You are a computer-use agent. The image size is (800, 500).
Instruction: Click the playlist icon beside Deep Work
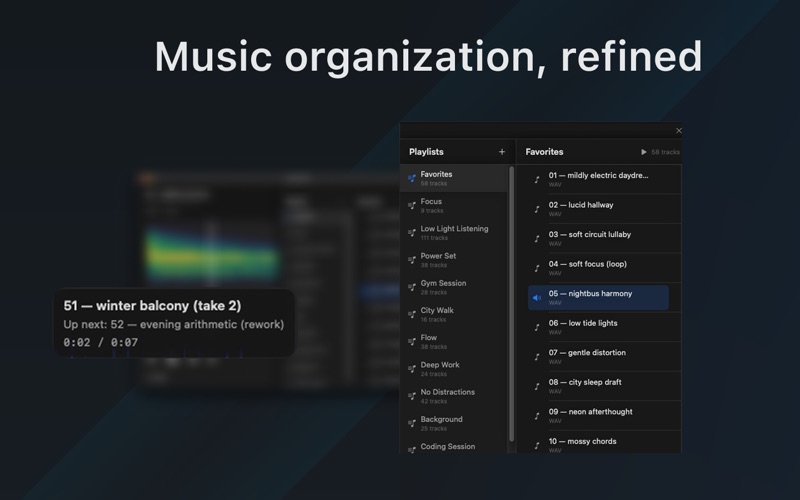[x=412, y=369]
